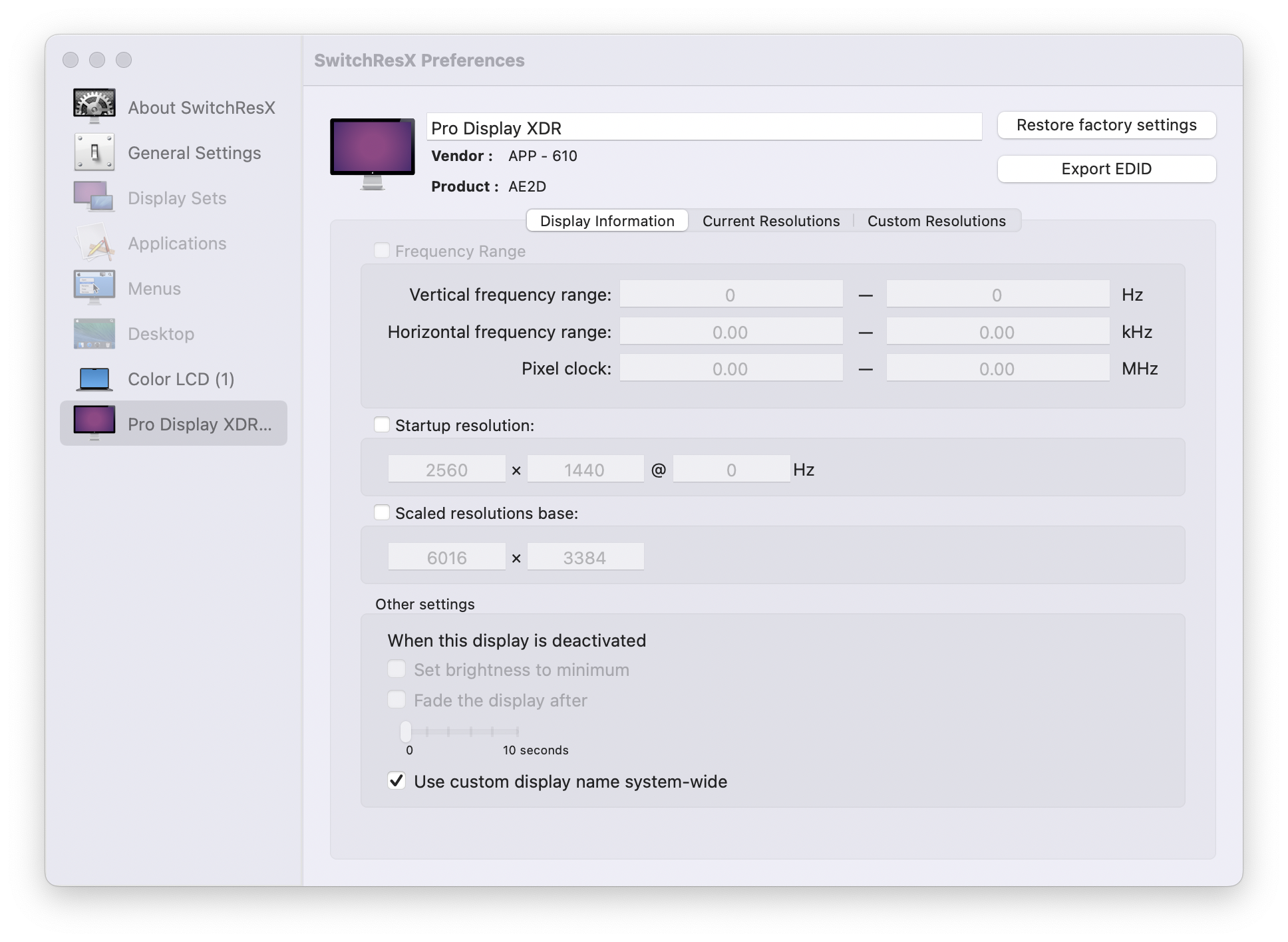Select the Pro Display XDR sidebar icon
Viewport: 1288px width, 942px height.
(x=94, y=423)
